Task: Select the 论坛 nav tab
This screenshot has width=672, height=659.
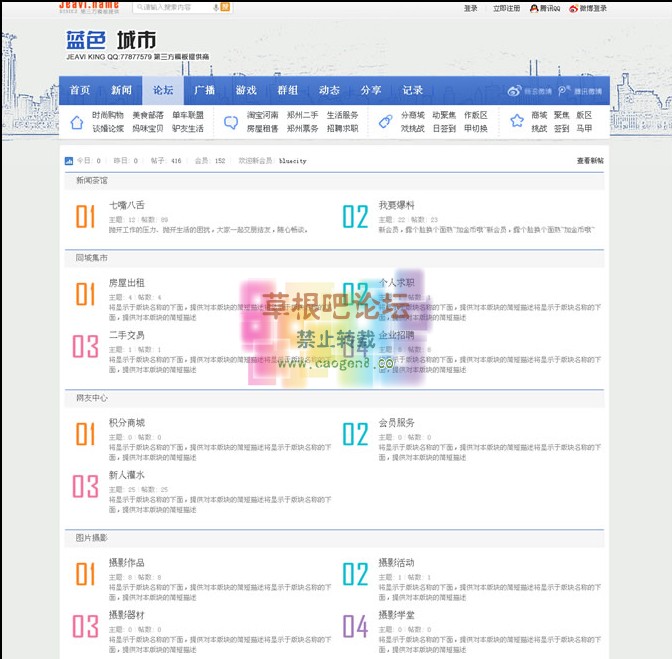Action: pyautogui.click(x=163, y=90)
